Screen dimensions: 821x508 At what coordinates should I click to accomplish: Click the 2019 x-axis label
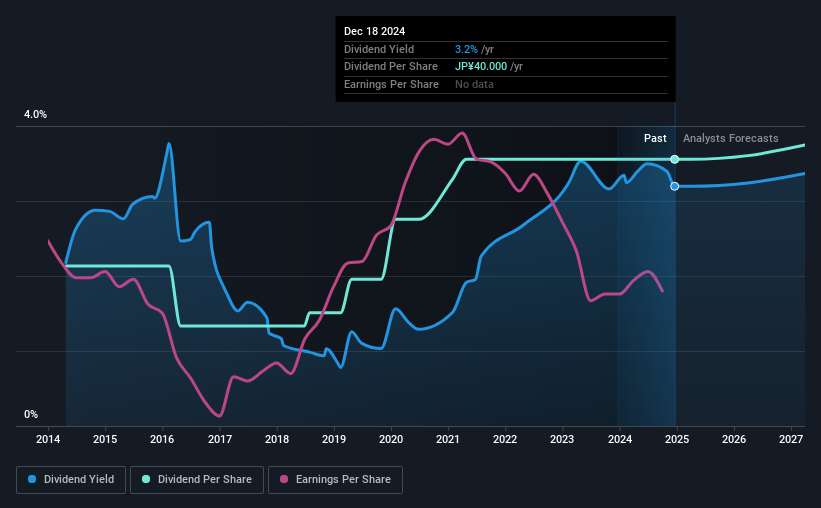(x=334, y=439)
